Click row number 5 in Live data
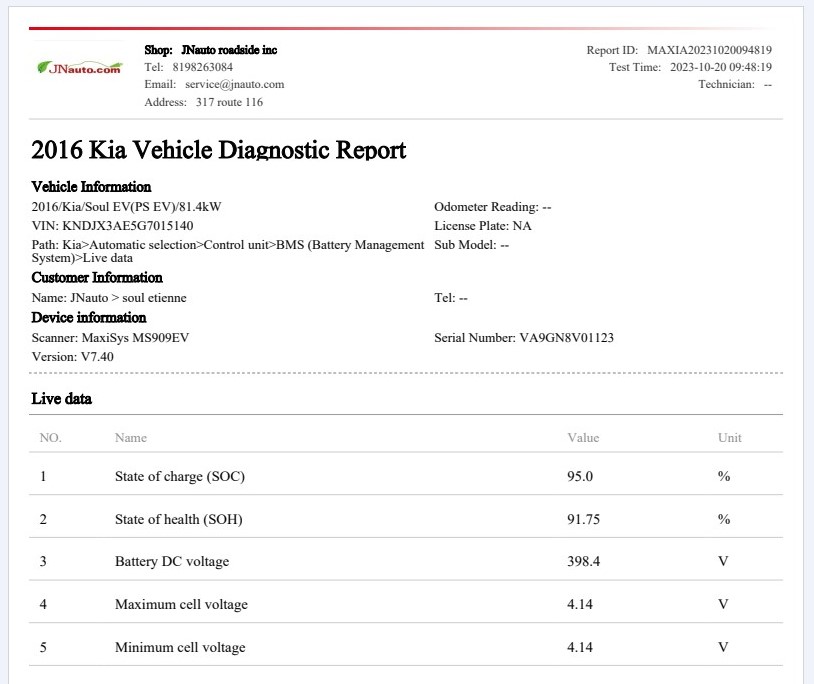The width and height of the screenshot is (814, 684). click(x=43, y=648)
